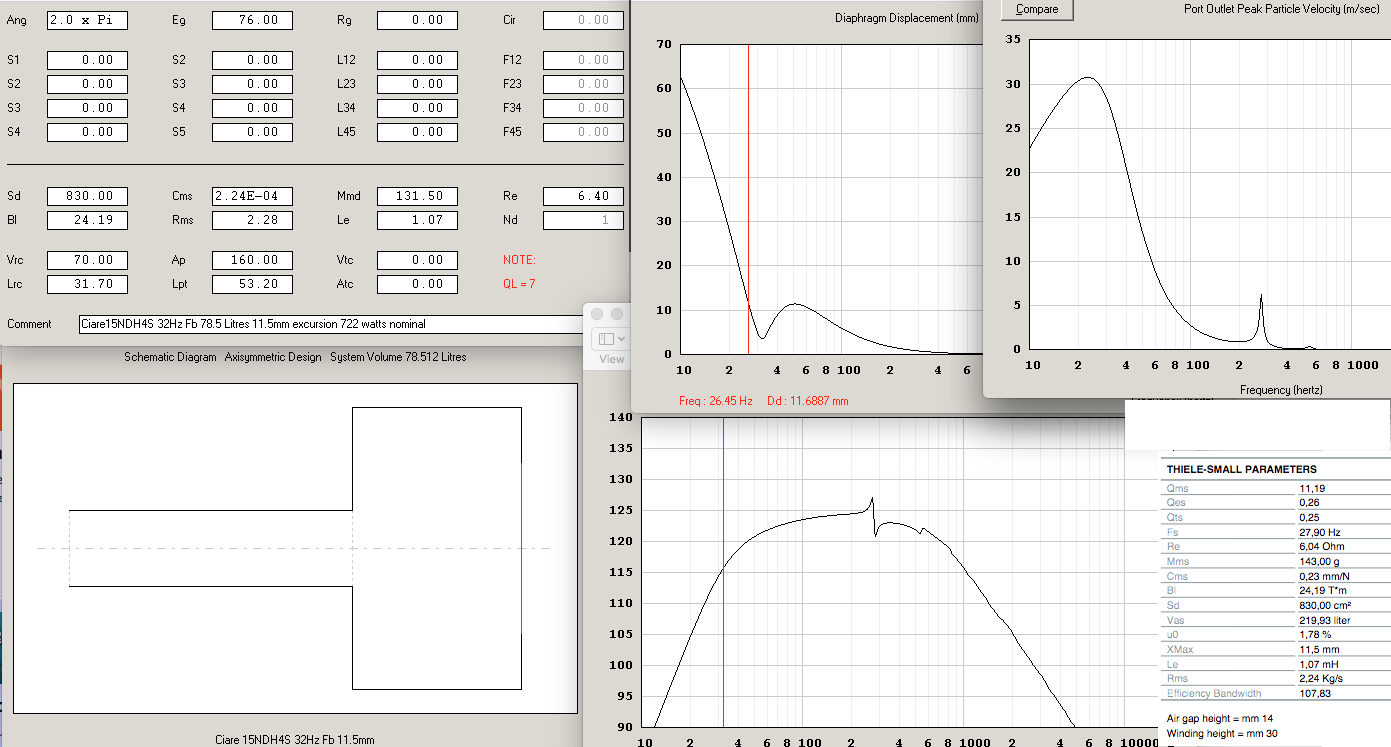This screenshot has width=1391, height=747.
Task: Edit the Lpt field 53.20
Action: pyautogui.click(x=252, y=284)
